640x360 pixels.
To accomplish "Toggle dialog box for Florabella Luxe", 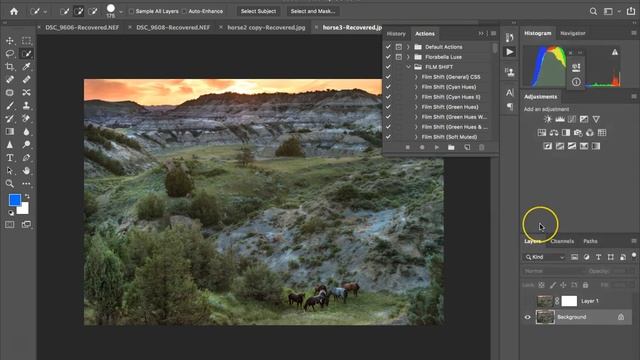I will (x=399, y=57).
